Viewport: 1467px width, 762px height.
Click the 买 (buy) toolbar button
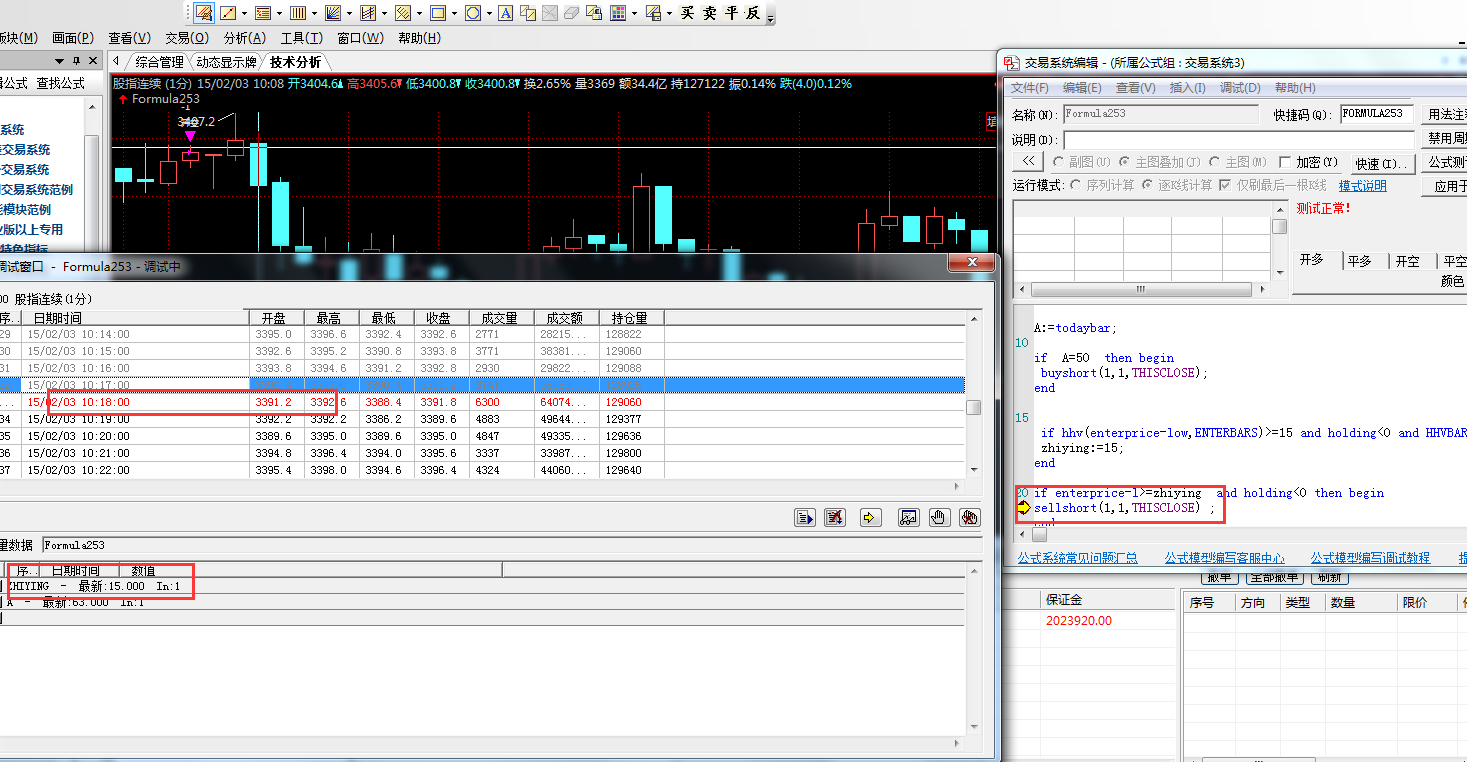[x=688, y=13]
